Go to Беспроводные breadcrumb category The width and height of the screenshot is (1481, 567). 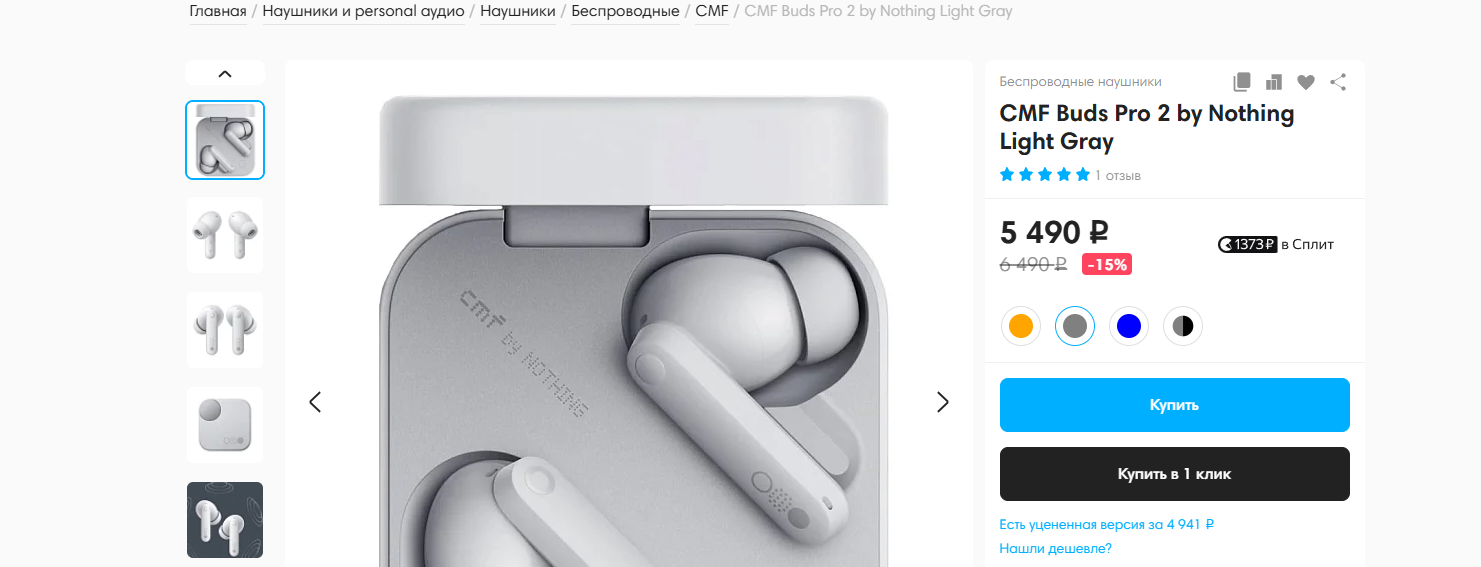625,12
